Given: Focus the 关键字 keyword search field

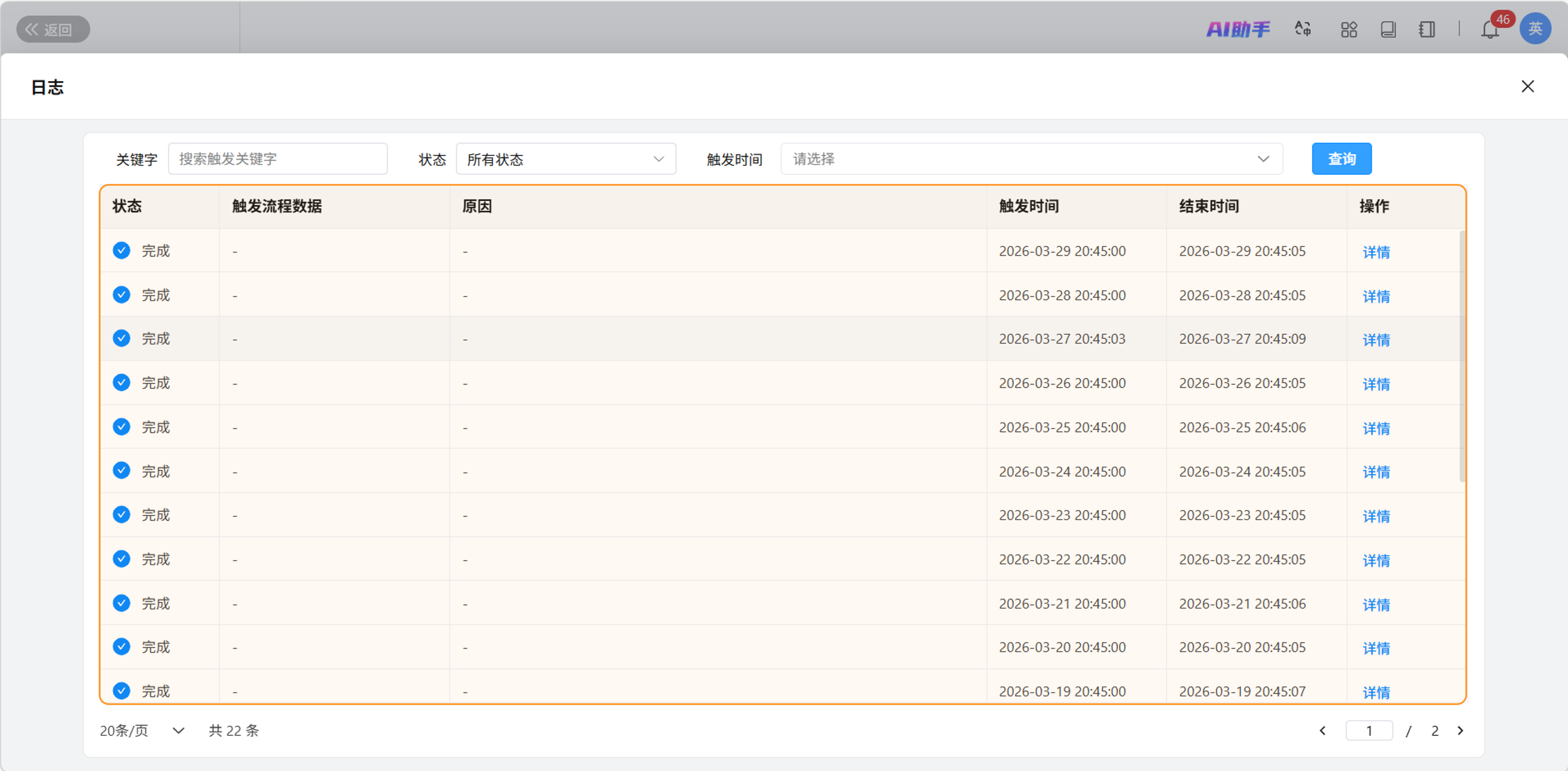Looking at the screenshot, I should (278, 159).
